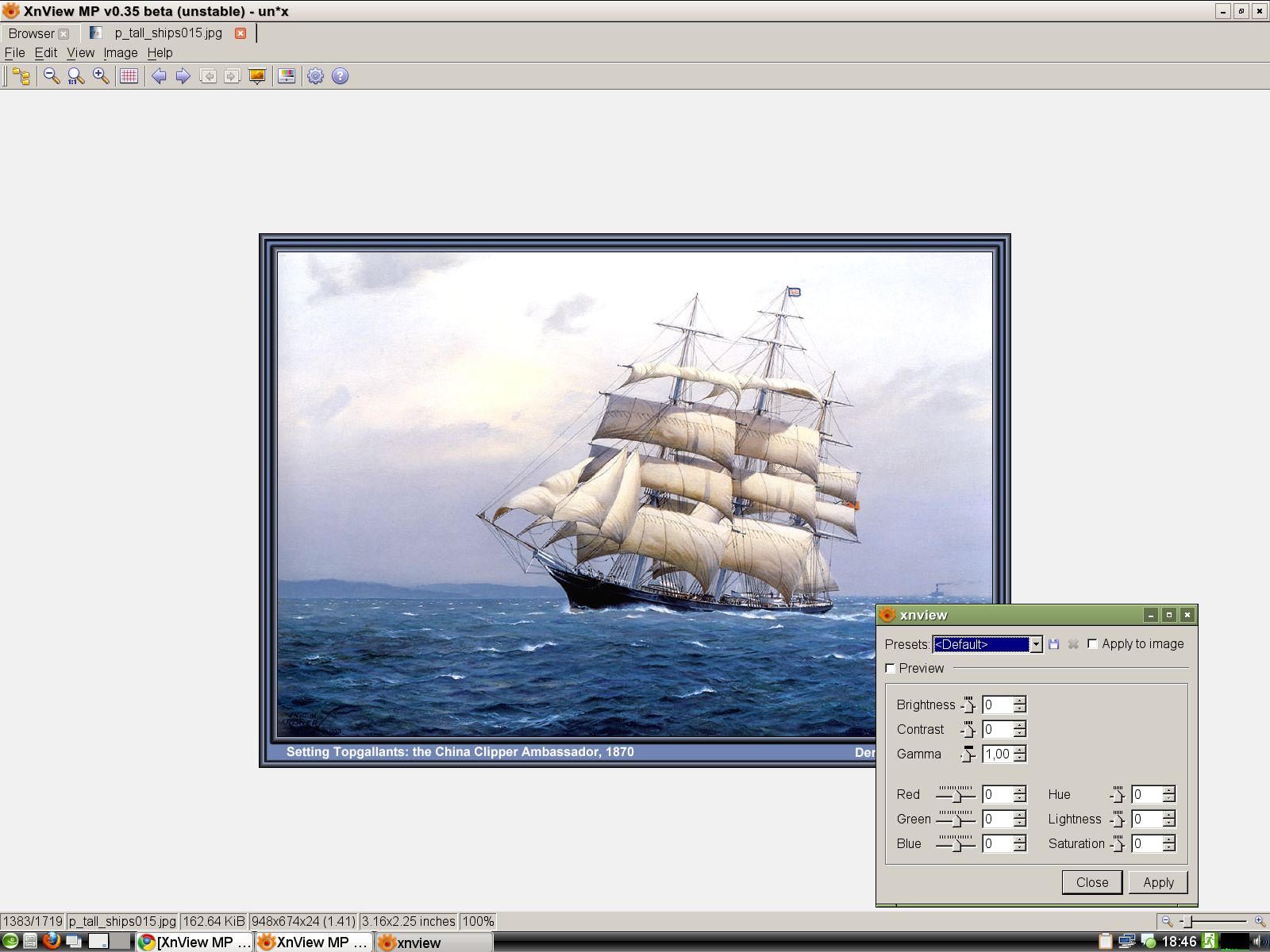Open the Image menu
The height and width of the screenshot is (952, 1270).
click(121, 53)
